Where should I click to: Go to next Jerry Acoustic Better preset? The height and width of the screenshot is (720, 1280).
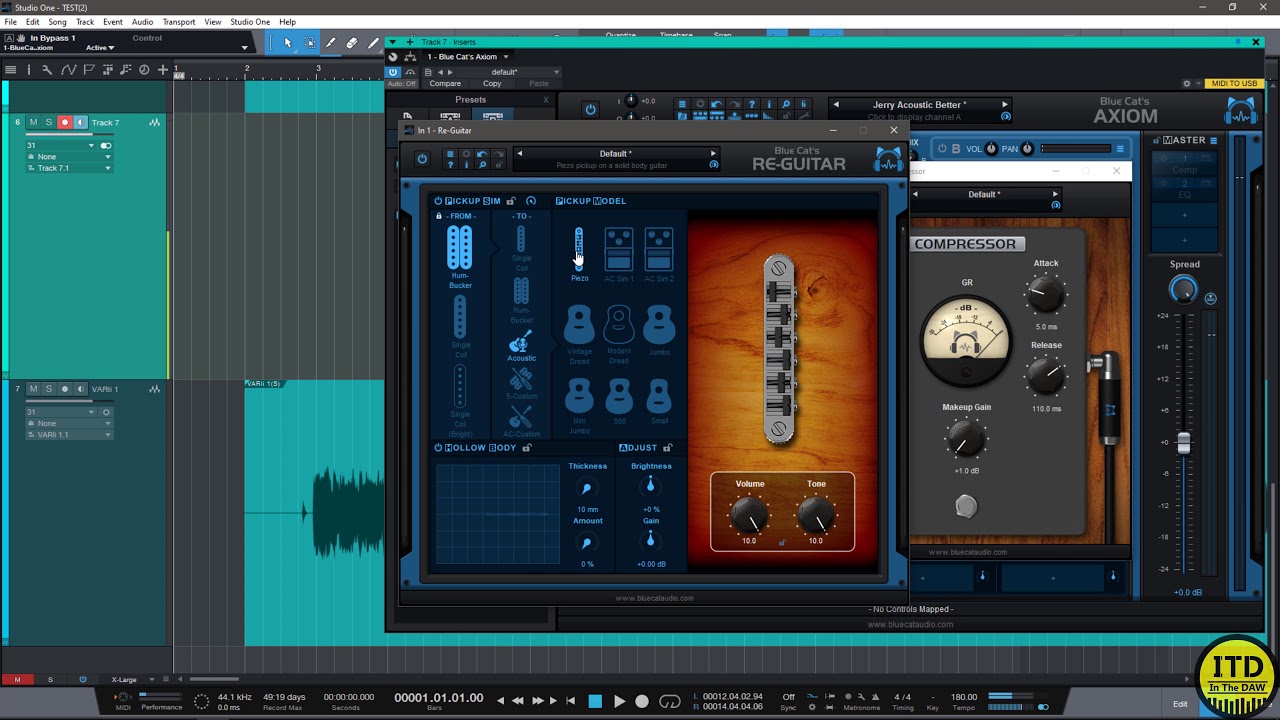click(1005, 104)
